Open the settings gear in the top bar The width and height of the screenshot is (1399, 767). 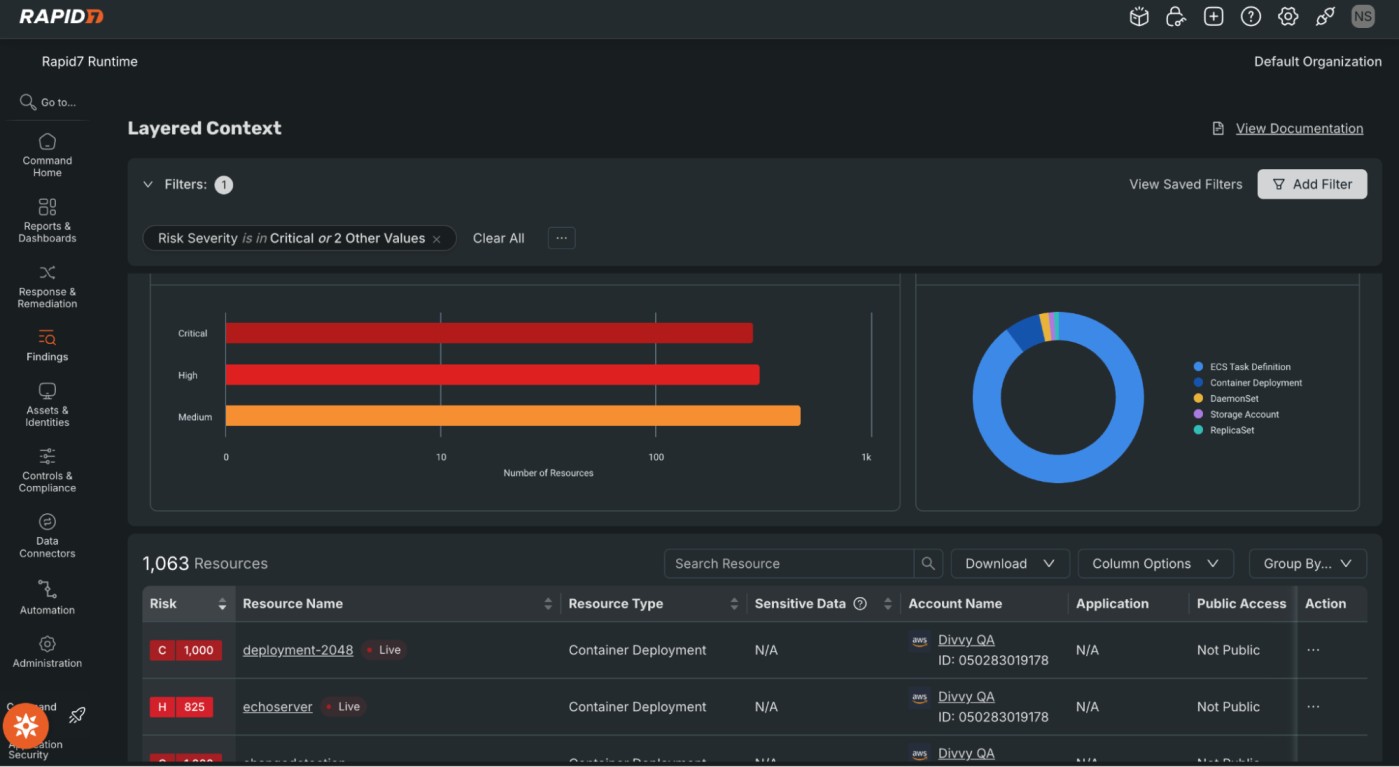(x=1288, y=16)
